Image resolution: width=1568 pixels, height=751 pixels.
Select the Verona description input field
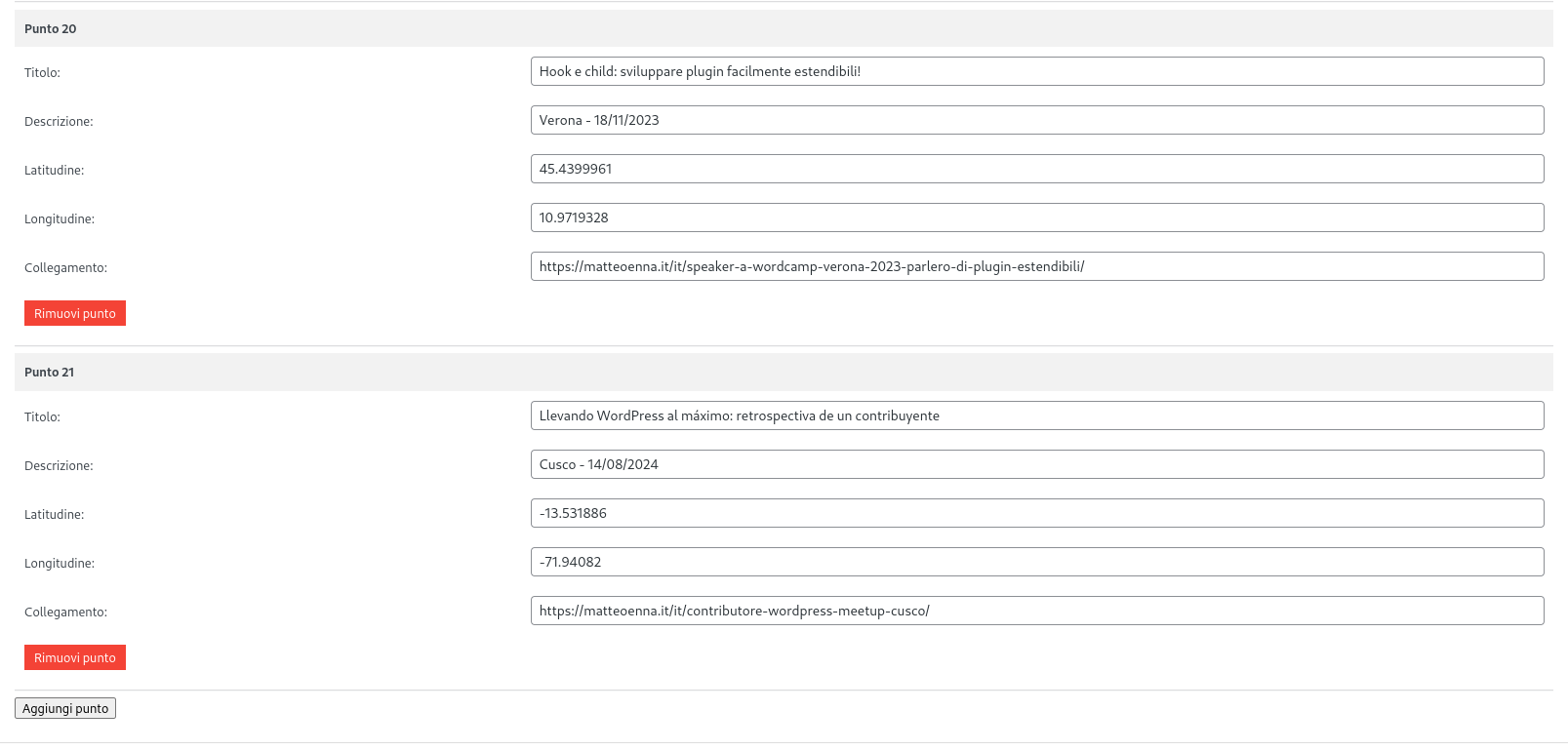pyautogui.click(x=1037, y=120)
